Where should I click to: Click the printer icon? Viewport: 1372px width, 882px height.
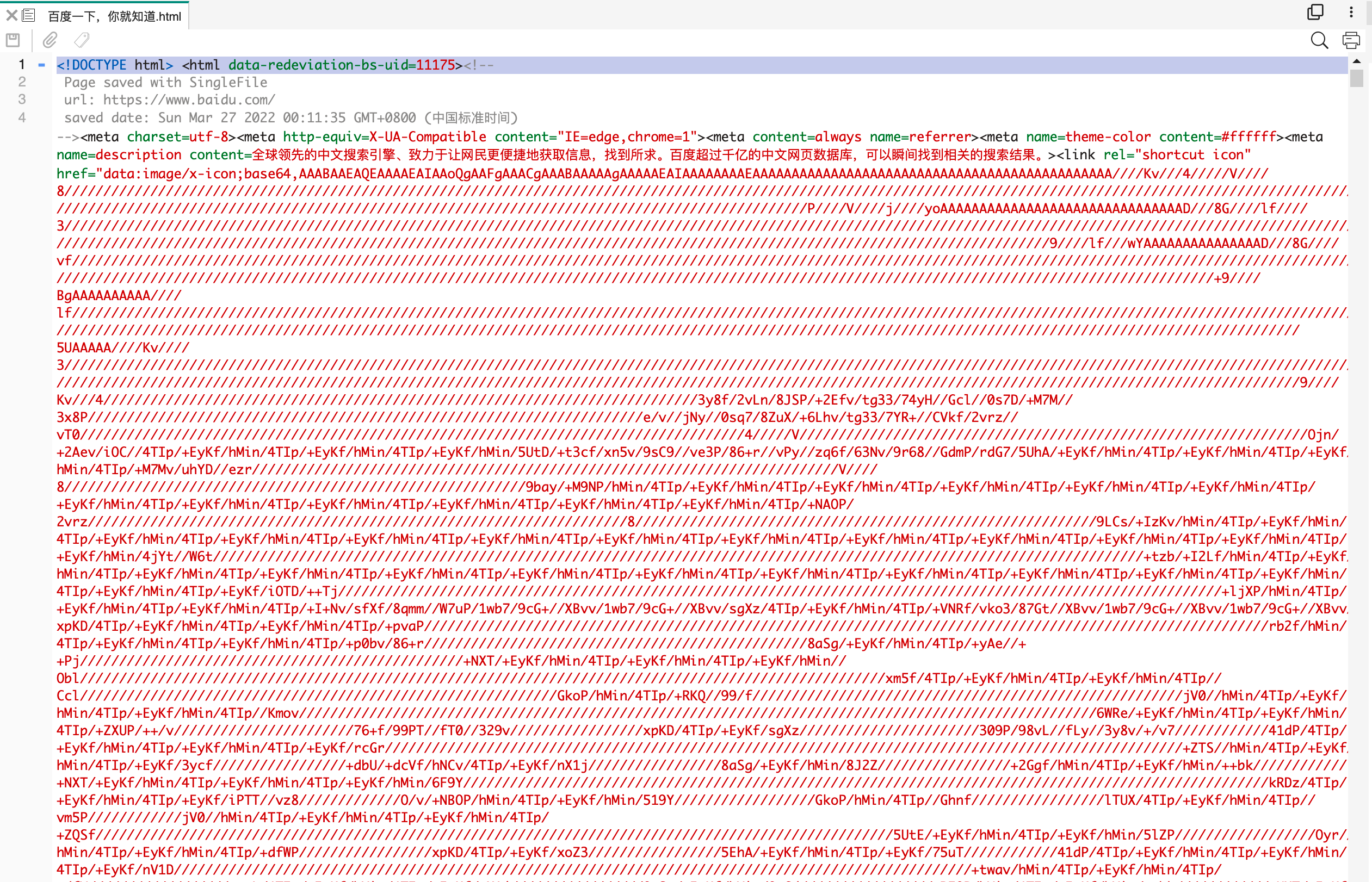[1351, 40]
